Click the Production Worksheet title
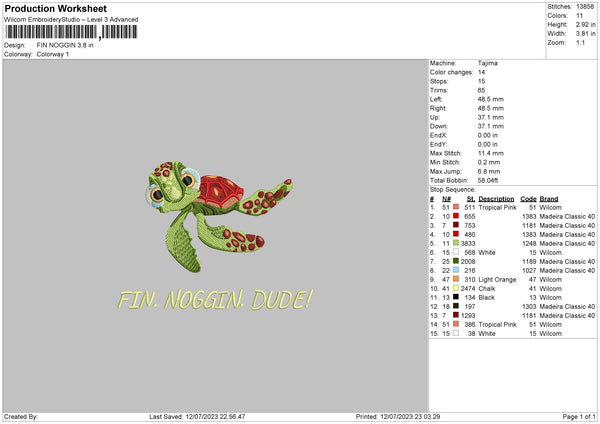This screenshot has height=424, width=600. click(x=55, y=8)
